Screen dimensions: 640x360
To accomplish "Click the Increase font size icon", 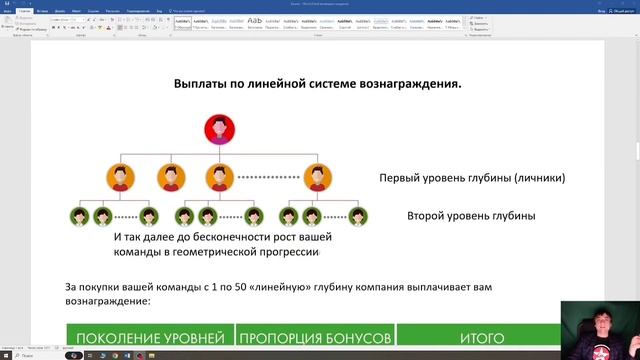I will click(x=88, y=20).
